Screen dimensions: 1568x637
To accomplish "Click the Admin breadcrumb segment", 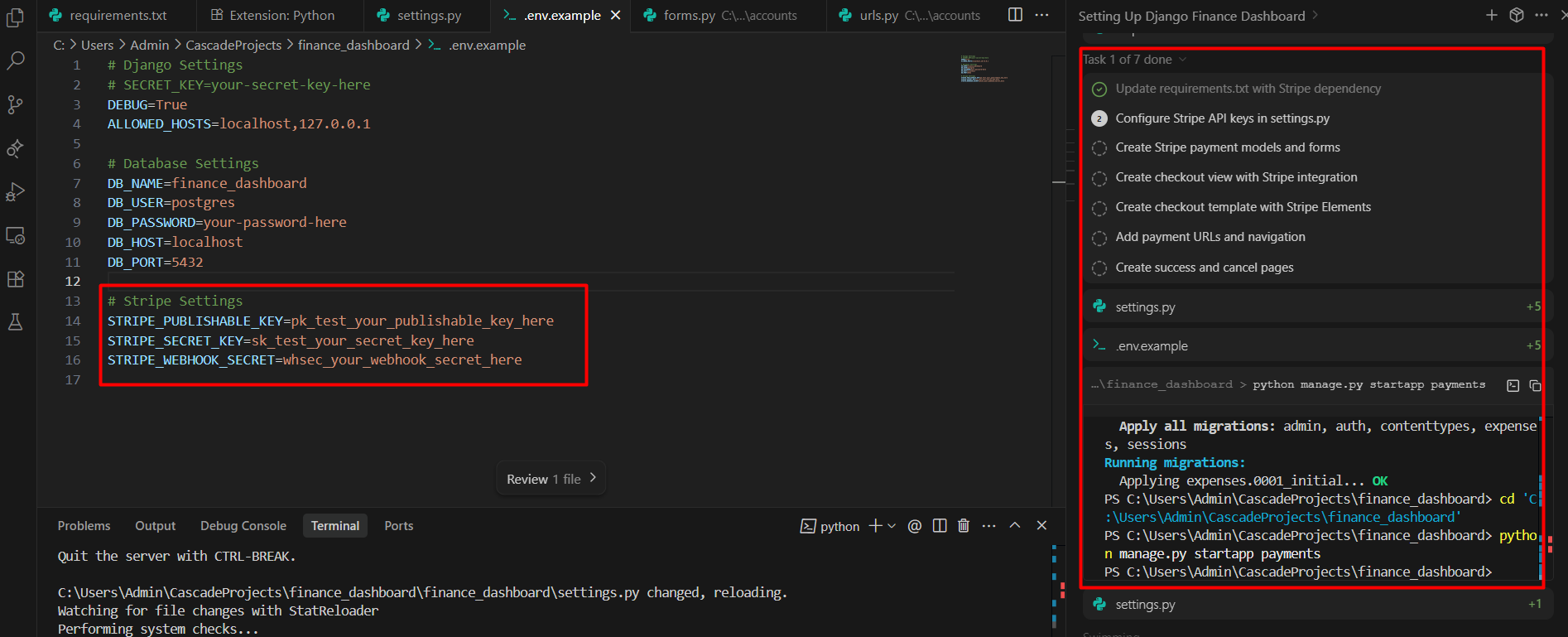I will point(150,45).
